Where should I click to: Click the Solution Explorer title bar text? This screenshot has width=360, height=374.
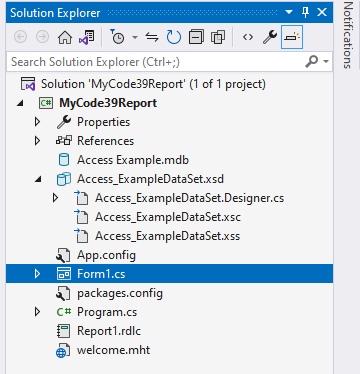pyautogui.click(x=55, y=13)
